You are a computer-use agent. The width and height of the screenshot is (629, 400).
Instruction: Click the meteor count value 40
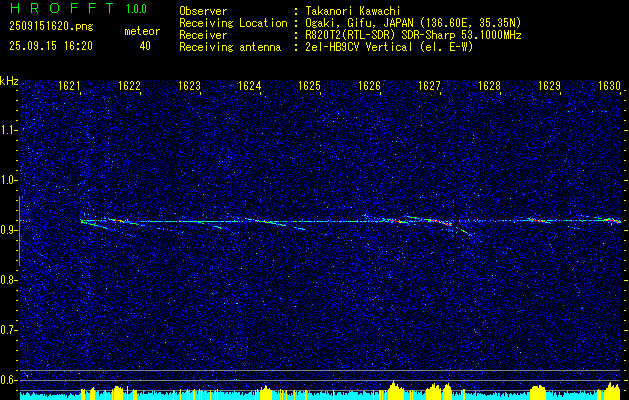(145, 46)
